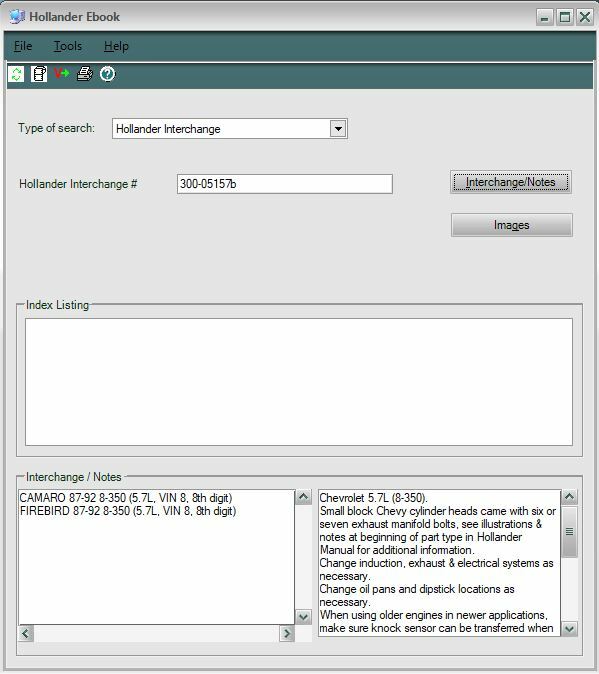The width and height of the screenshot is (599, 674).
Task: Click the Hollander Ebook title bar icon
Action: pyautogui.click(x=17, y=17)
